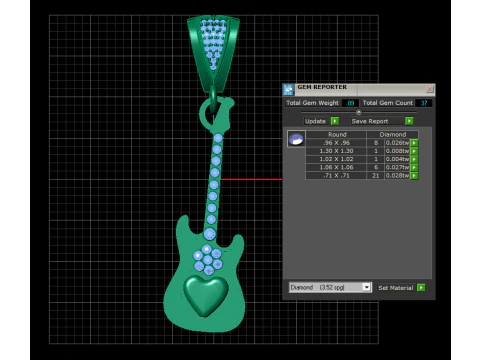
Task: Adjust the slider handle under gem totals
Action: 359,112
